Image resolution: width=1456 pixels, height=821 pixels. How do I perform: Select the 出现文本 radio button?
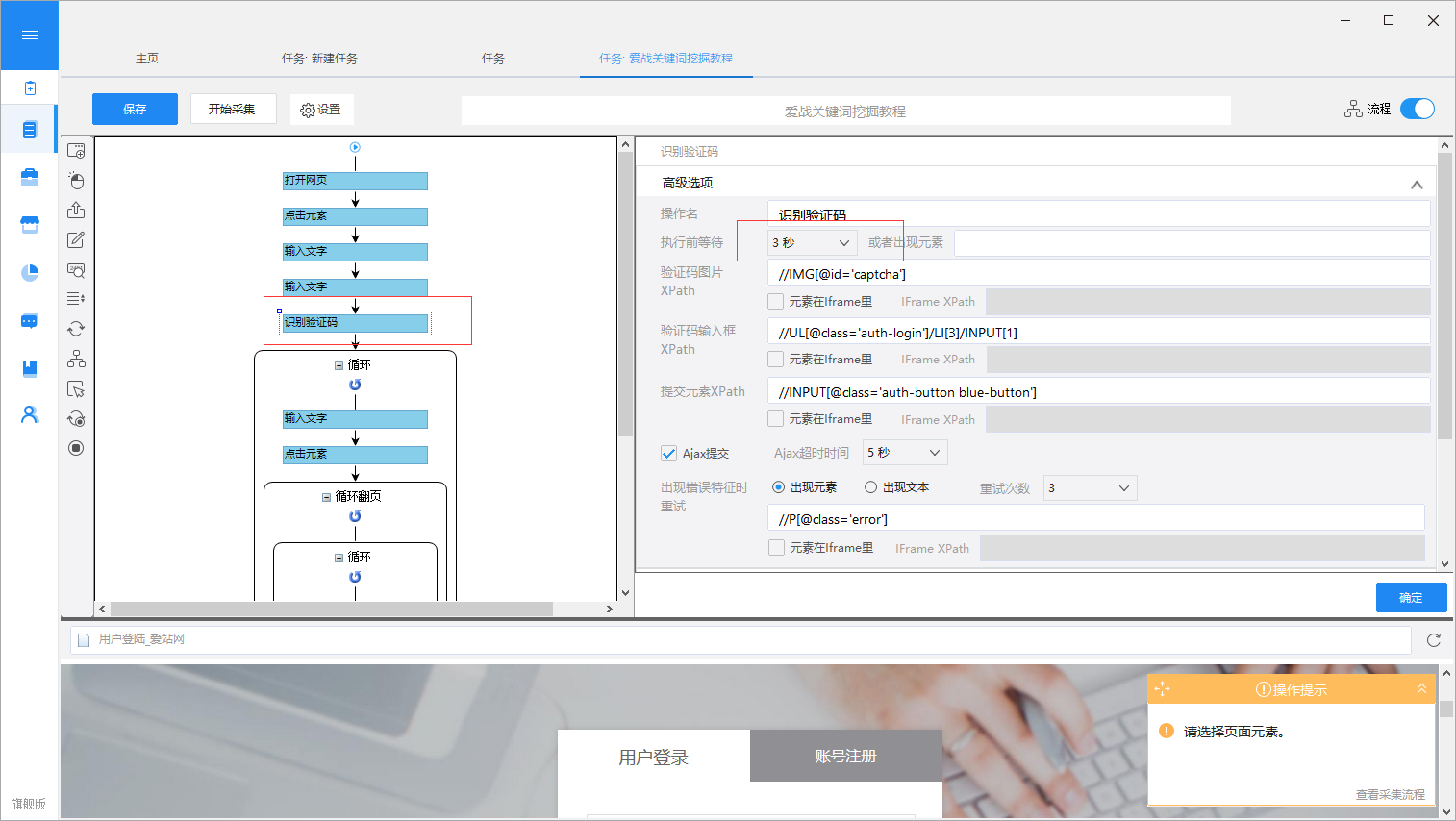click(870, 487)
